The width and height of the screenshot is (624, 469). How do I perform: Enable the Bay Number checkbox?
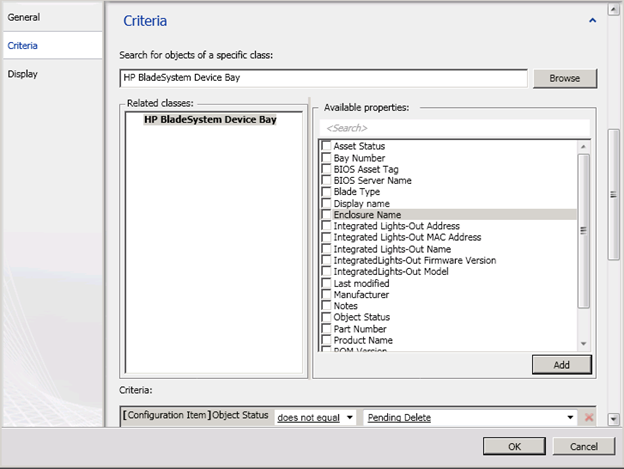[326, 158]
